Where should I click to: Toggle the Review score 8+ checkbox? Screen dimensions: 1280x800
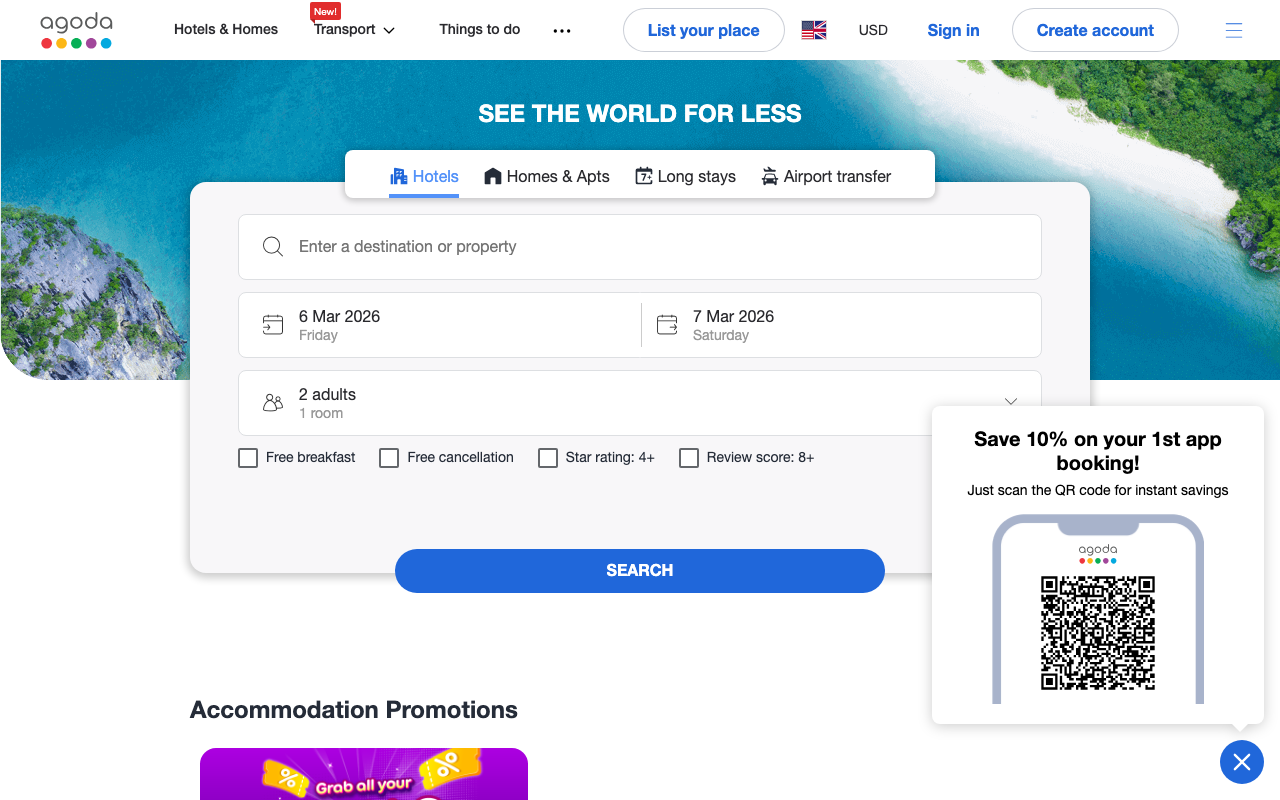689,458
